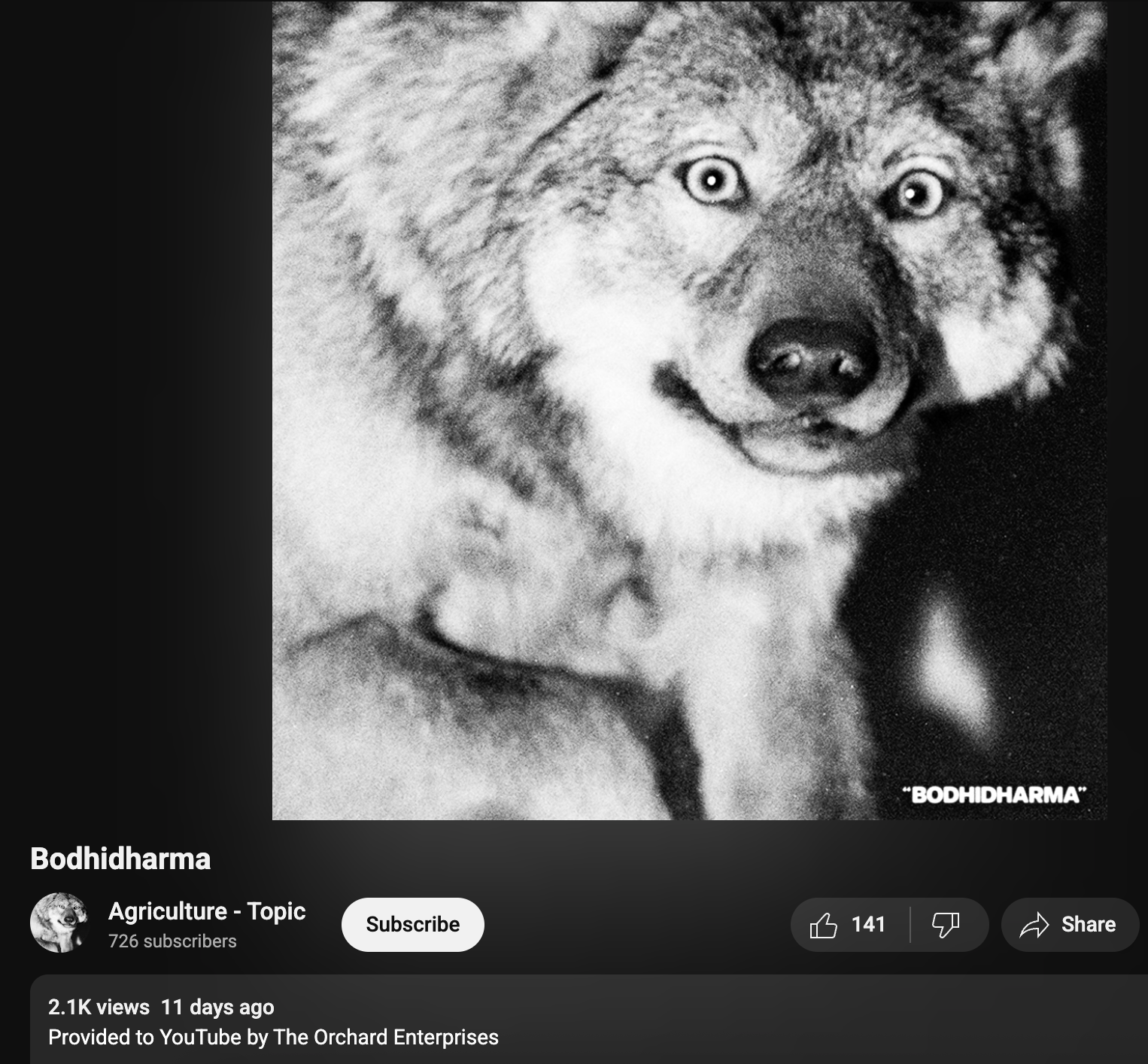Click the wolf album art video player
This screenshot has height=1064, width=1148.
pos(689,410)
